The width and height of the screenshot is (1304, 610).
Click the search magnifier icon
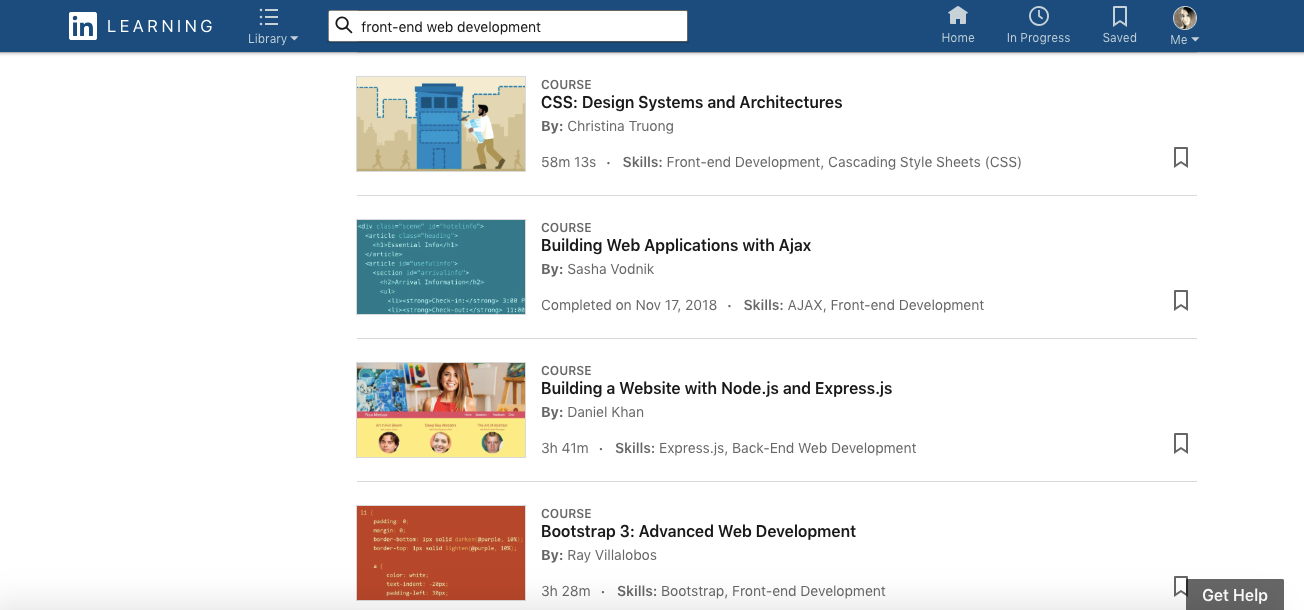click(344, 26)
